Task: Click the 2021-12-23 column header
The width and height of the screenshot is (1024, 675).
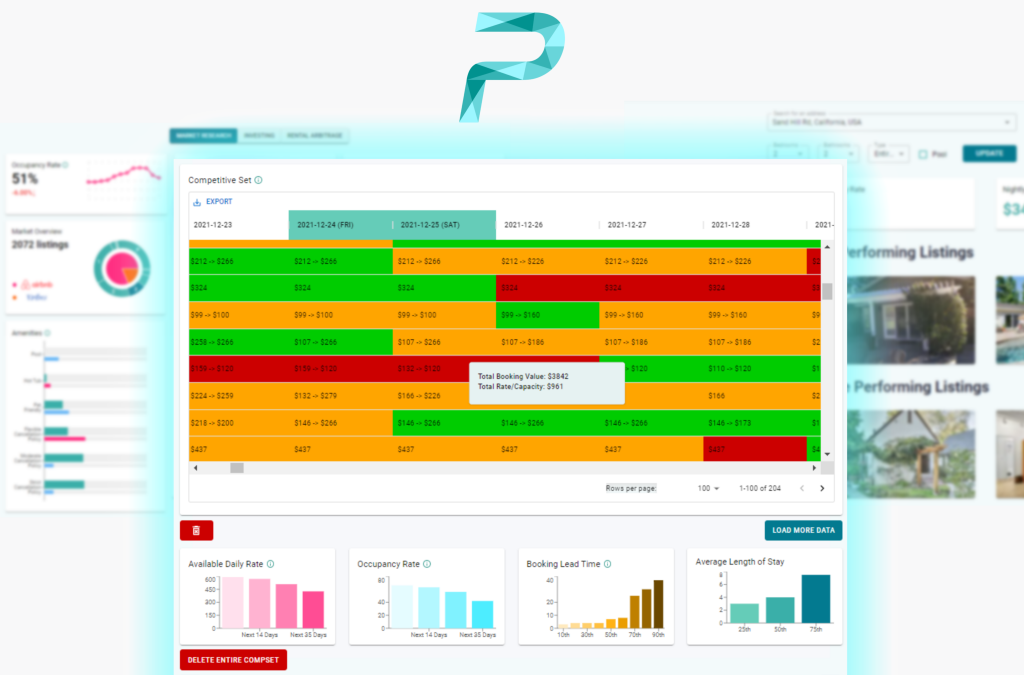Action: (239, 225)
